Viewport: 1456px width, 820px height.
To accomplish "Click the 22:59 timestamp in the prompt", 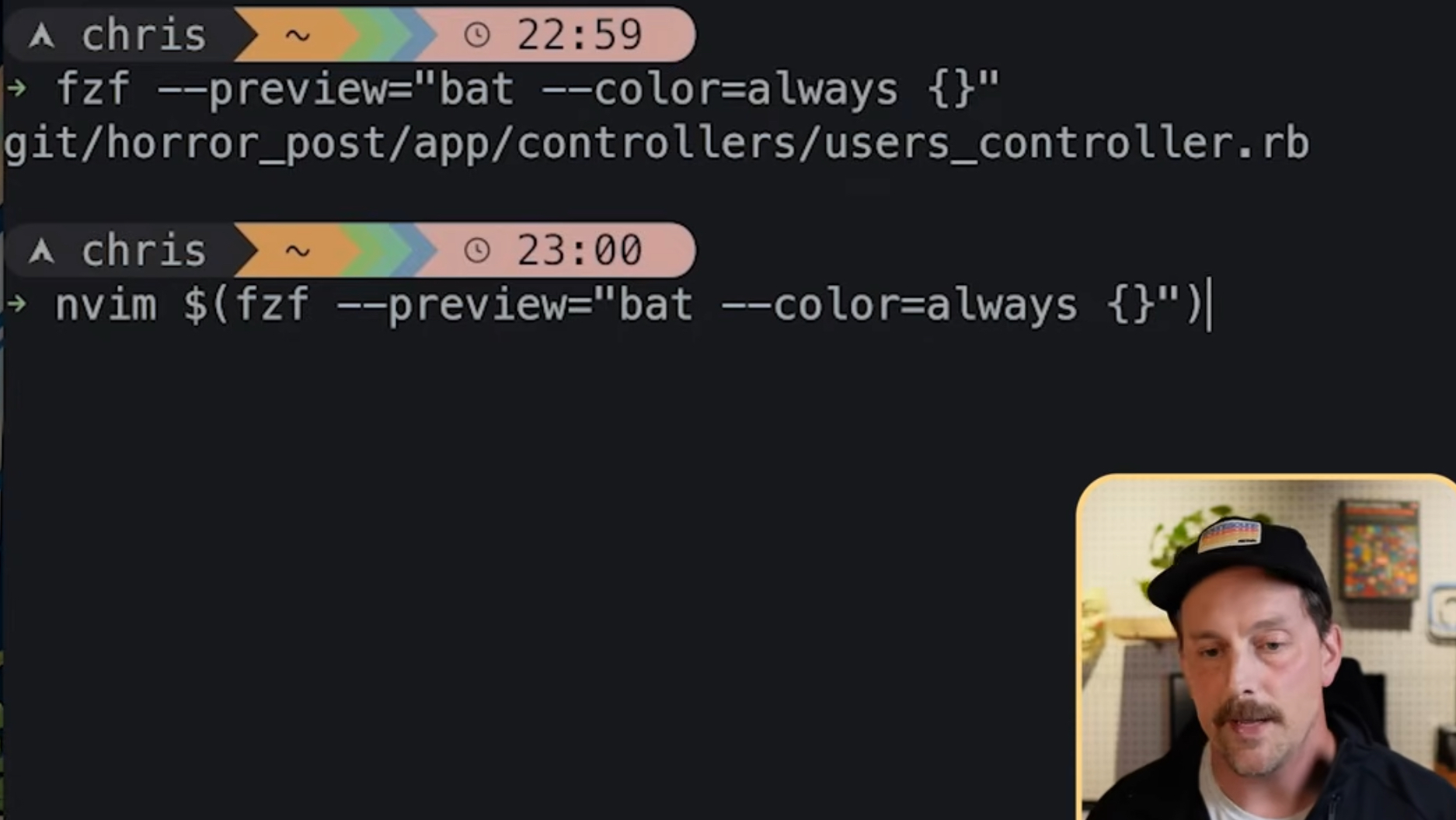I will (x=580, y=35).
